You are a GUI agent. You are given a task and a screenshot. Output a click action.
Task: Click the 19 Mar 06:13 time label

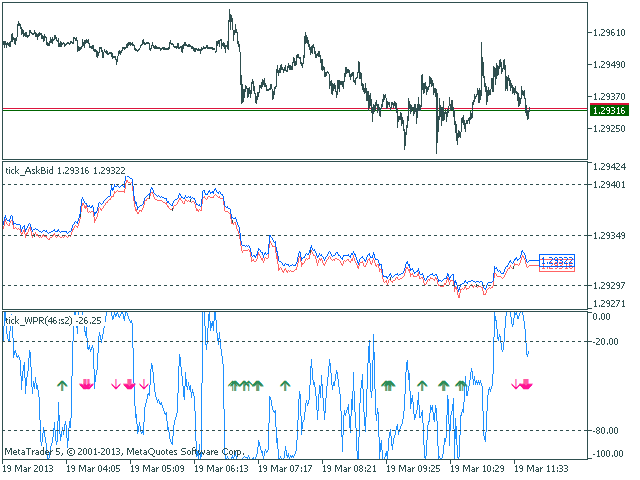coord(221,469)
